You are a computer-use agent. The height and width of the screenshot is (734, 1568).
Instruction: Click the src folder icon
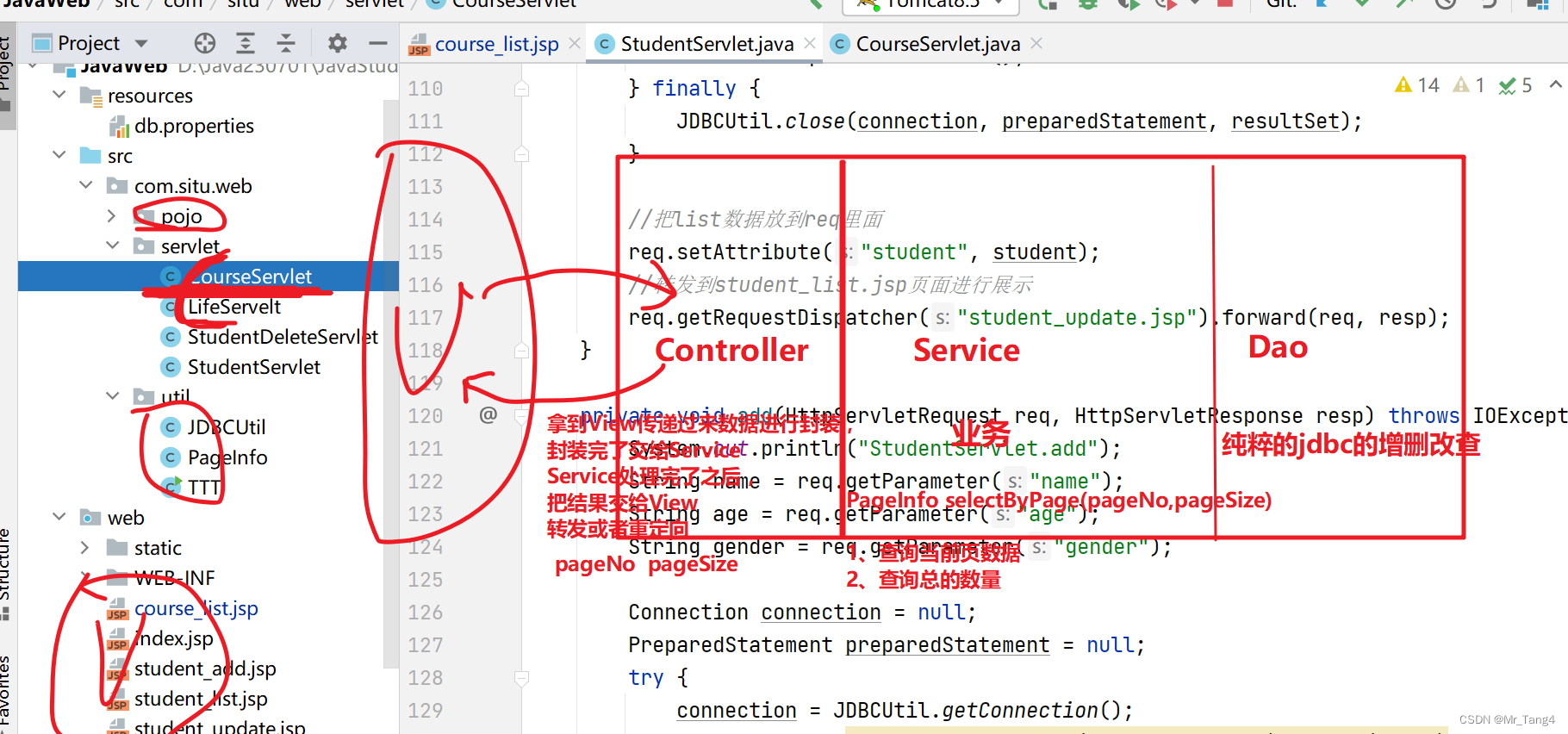(x=90, y=155)
